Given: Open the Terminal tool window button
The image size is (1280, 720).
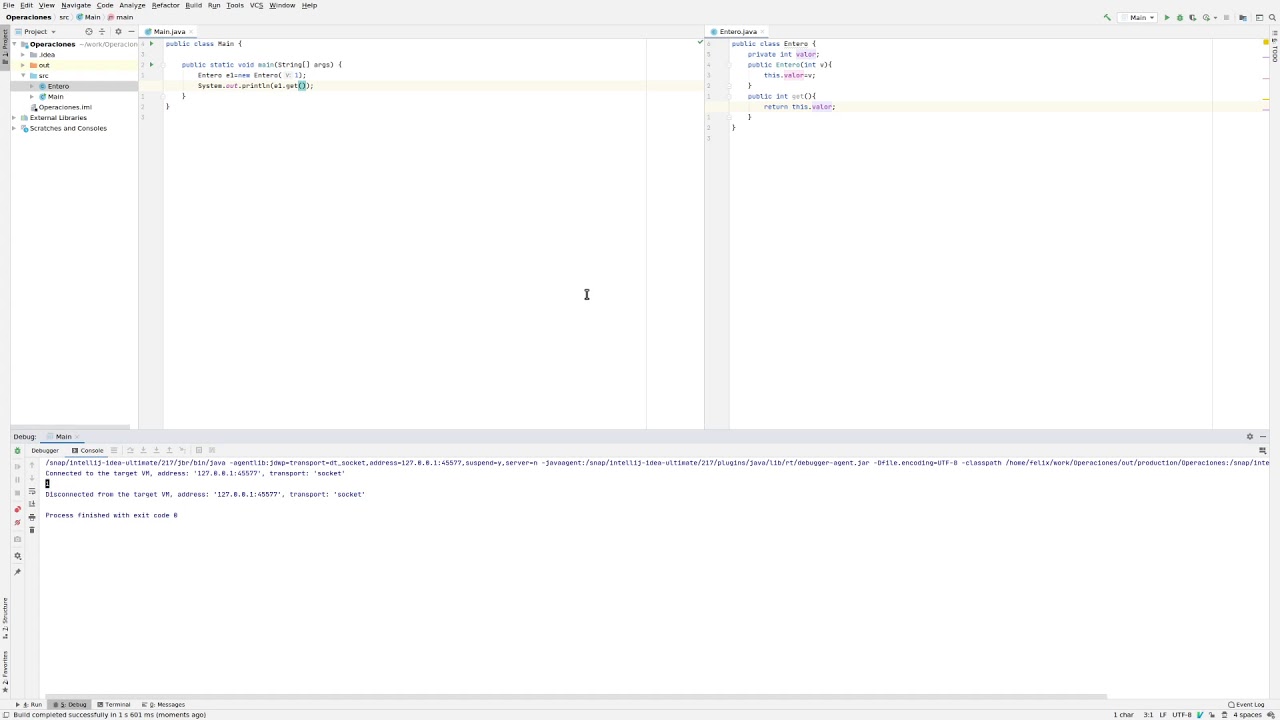Looking at the screenshot, I should (x=114, y=705).
